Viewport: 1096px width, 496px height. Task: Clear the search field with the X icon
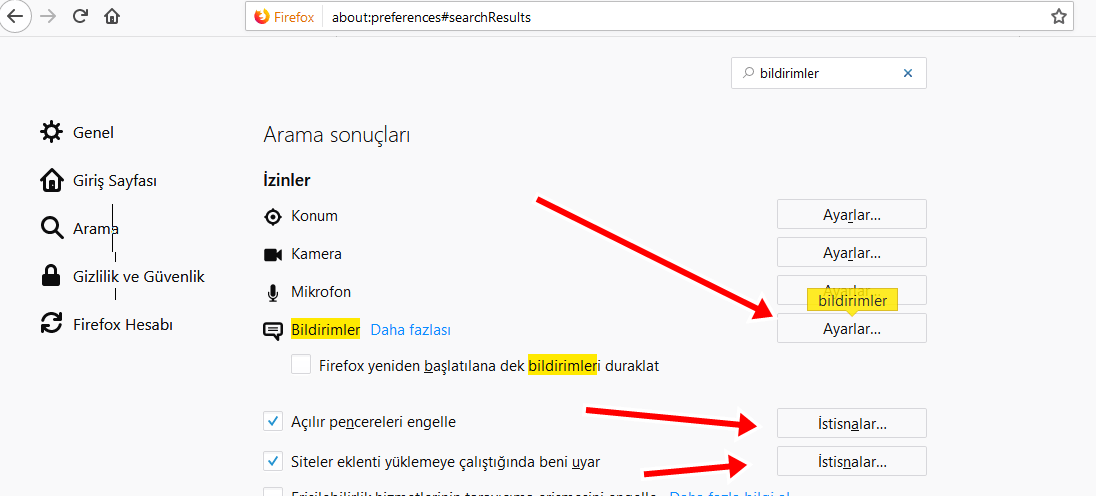click(x=908, y=73)
